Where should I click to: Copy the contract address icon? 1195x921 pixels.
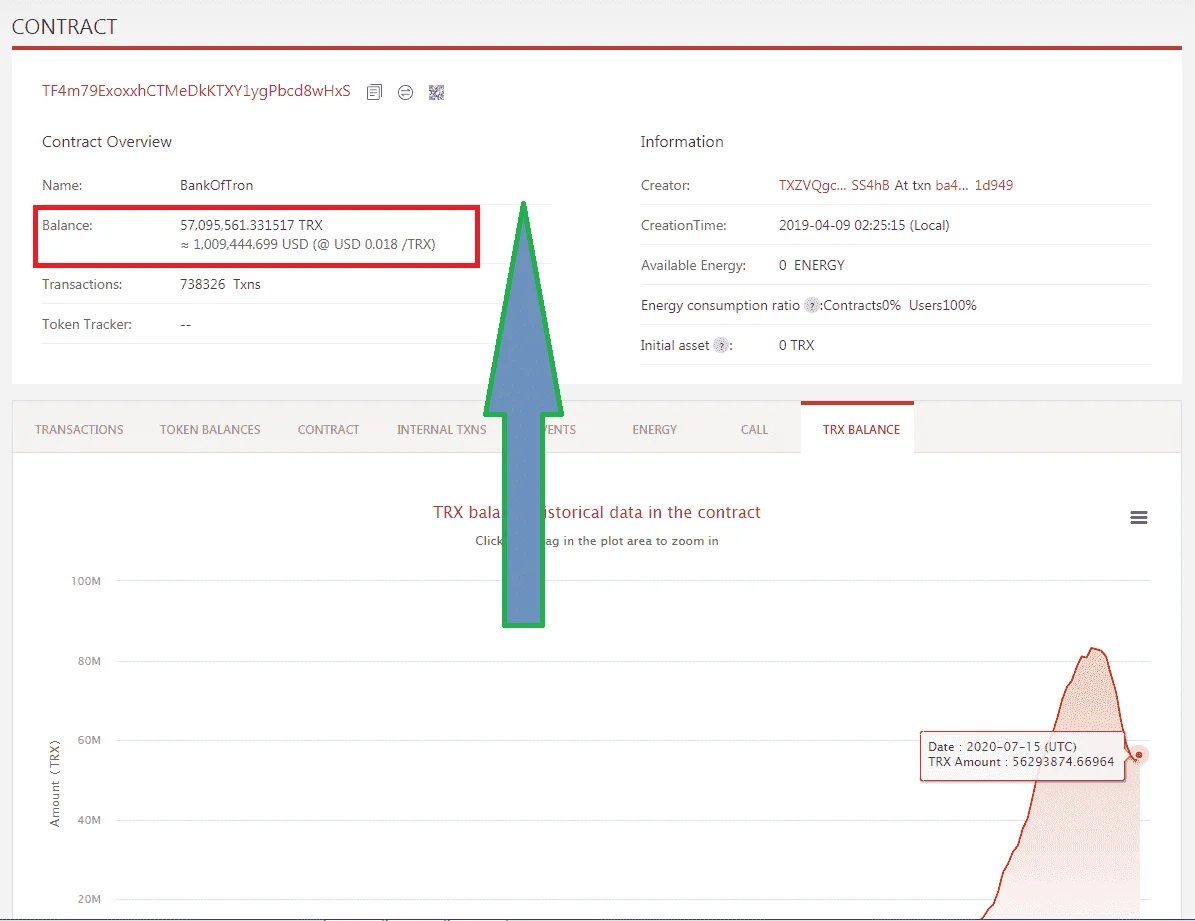[374, 92]
